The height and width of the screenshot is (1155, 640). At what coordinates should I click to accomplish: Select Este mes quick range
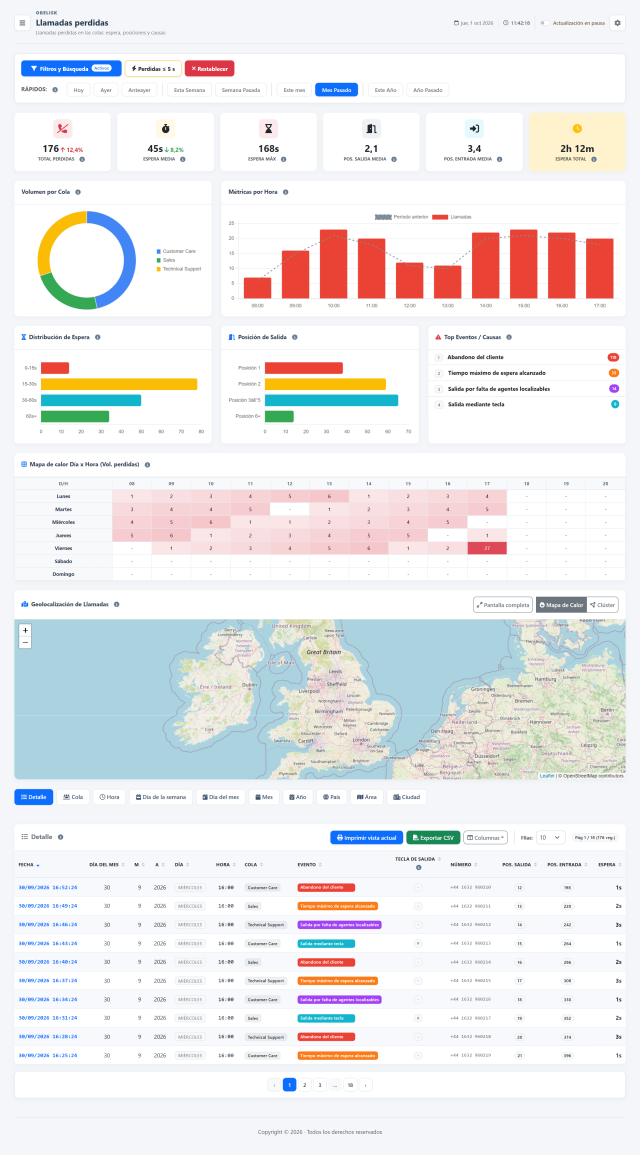[295, 90]
